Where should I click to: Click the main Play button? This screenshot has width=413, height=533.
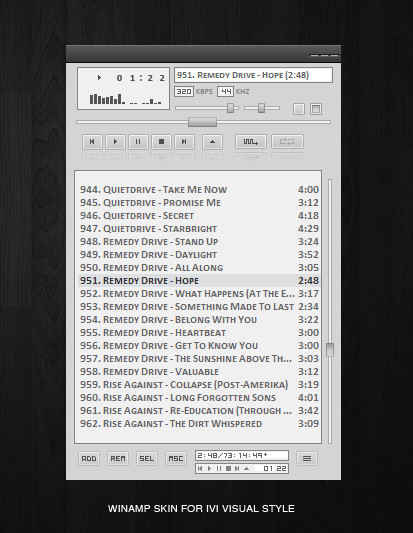pyautogui.click(x=115, y=142)
